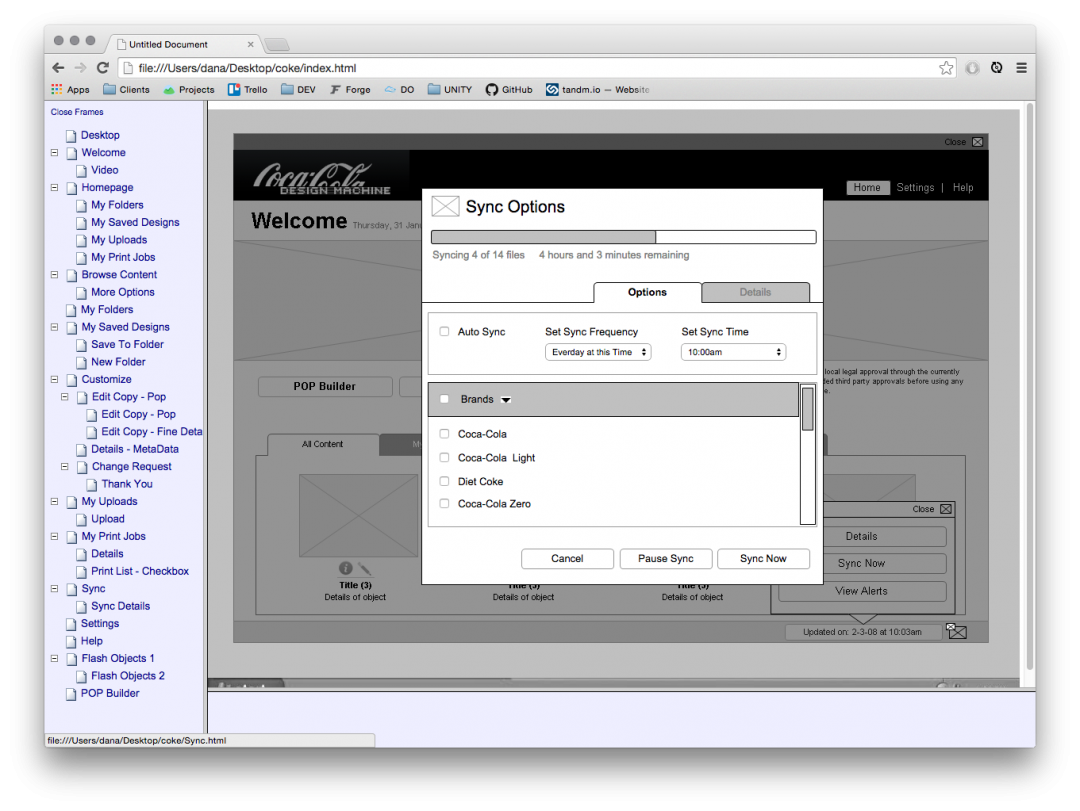
Task: Switch to the Options tab
Action: coord(647,292)
